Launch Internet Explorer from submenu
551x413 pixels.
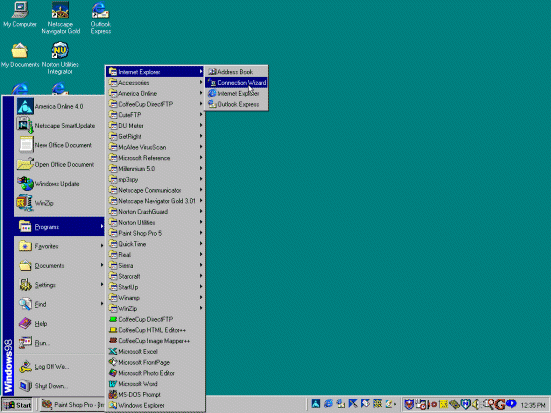(x=236, y=93)
